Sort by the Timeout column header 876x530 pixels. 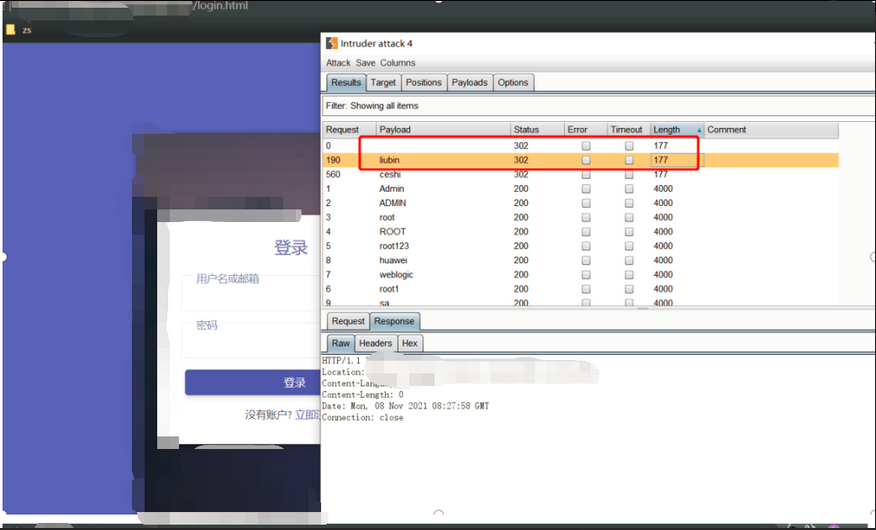(629, 130)
